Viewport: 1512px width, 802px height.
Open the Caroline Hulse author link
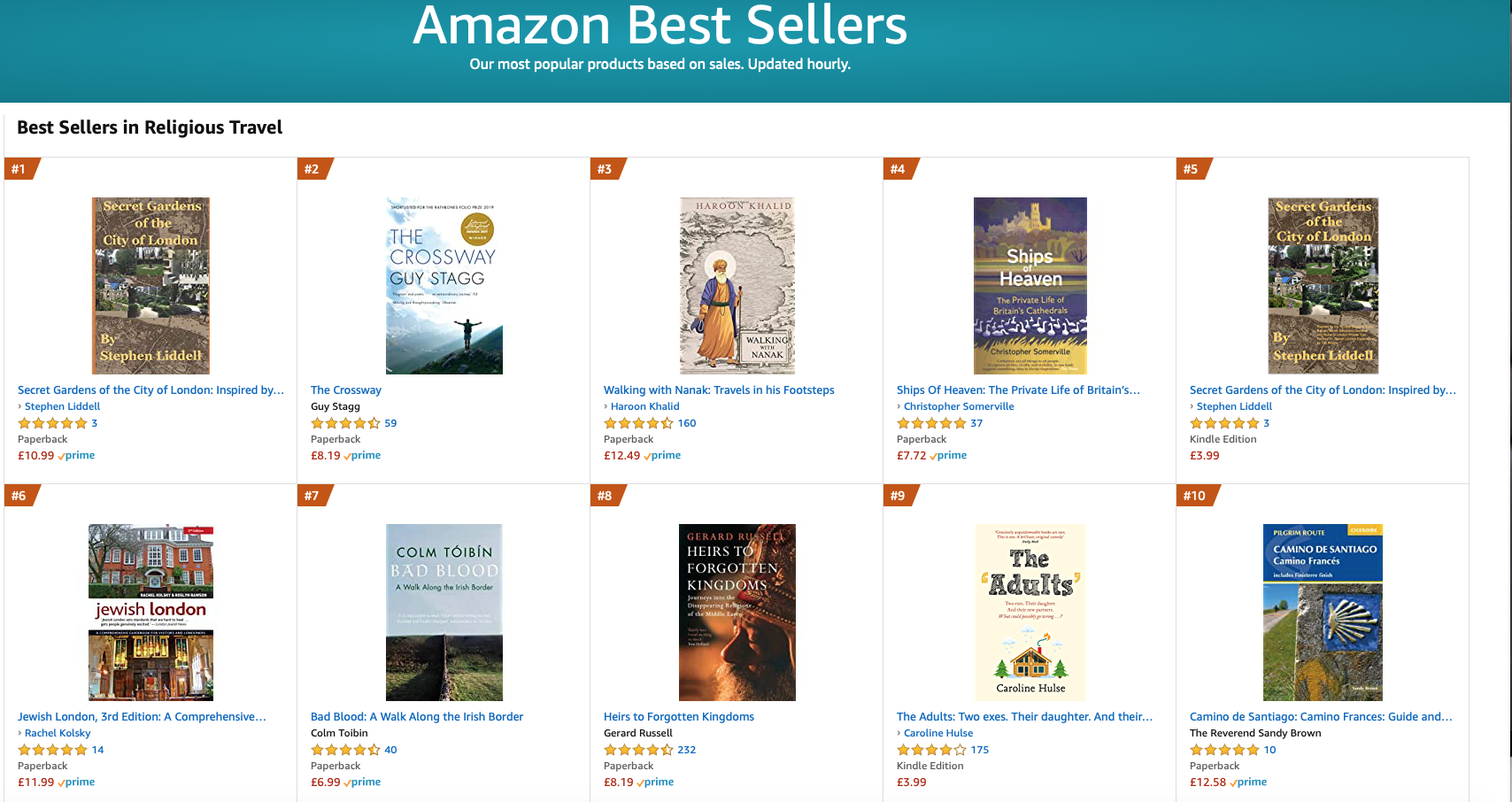938,733
